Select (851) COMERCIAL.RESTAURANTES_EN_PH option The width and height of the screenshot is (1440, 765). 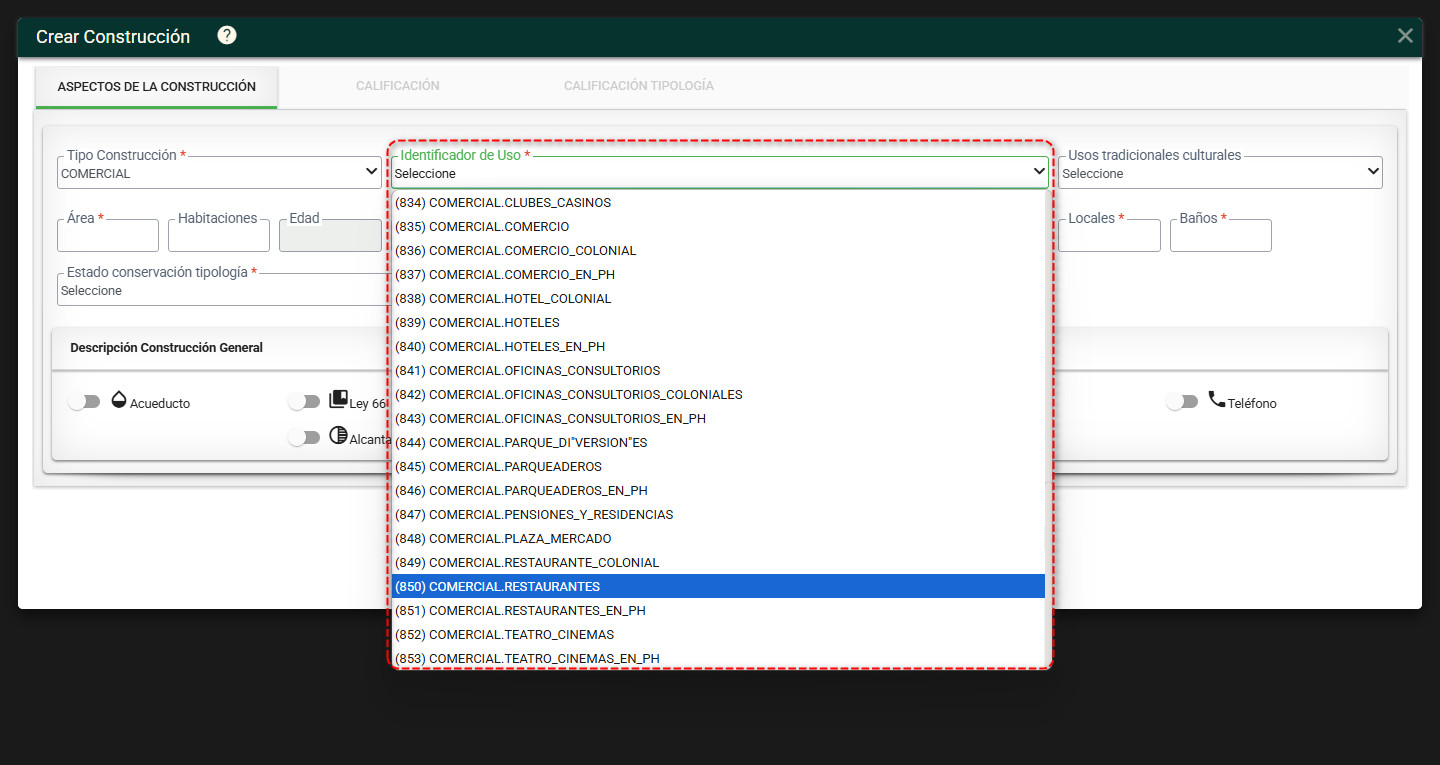[718, 610]
